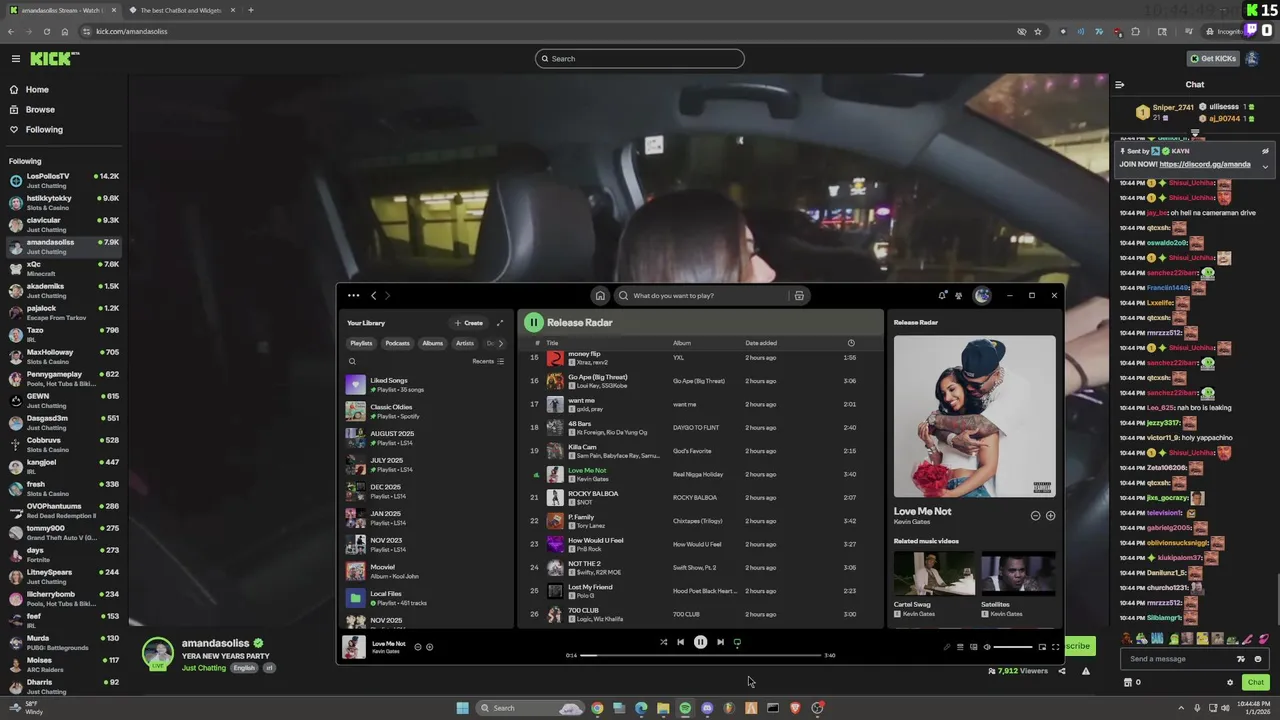The width and height of the screenshot is (1280, 720).
Task: Open pinned discord.gg/amanda link
Action: pyautogui.click(x=1205, y=164)
